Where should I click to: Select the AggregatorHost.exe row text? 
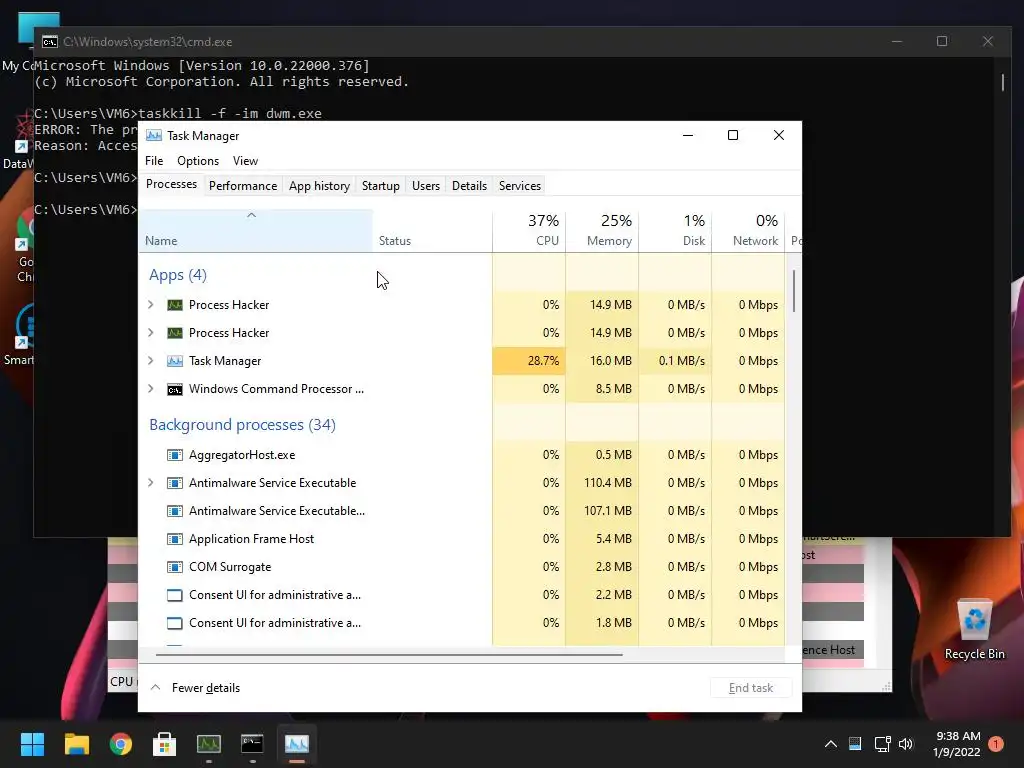242,455
